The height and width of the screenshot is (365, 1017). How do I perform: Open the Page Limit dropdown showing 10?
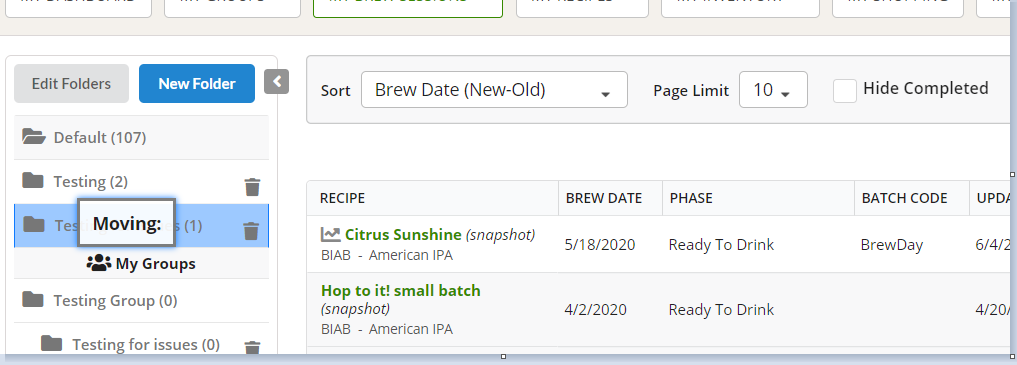pos(773,89)
